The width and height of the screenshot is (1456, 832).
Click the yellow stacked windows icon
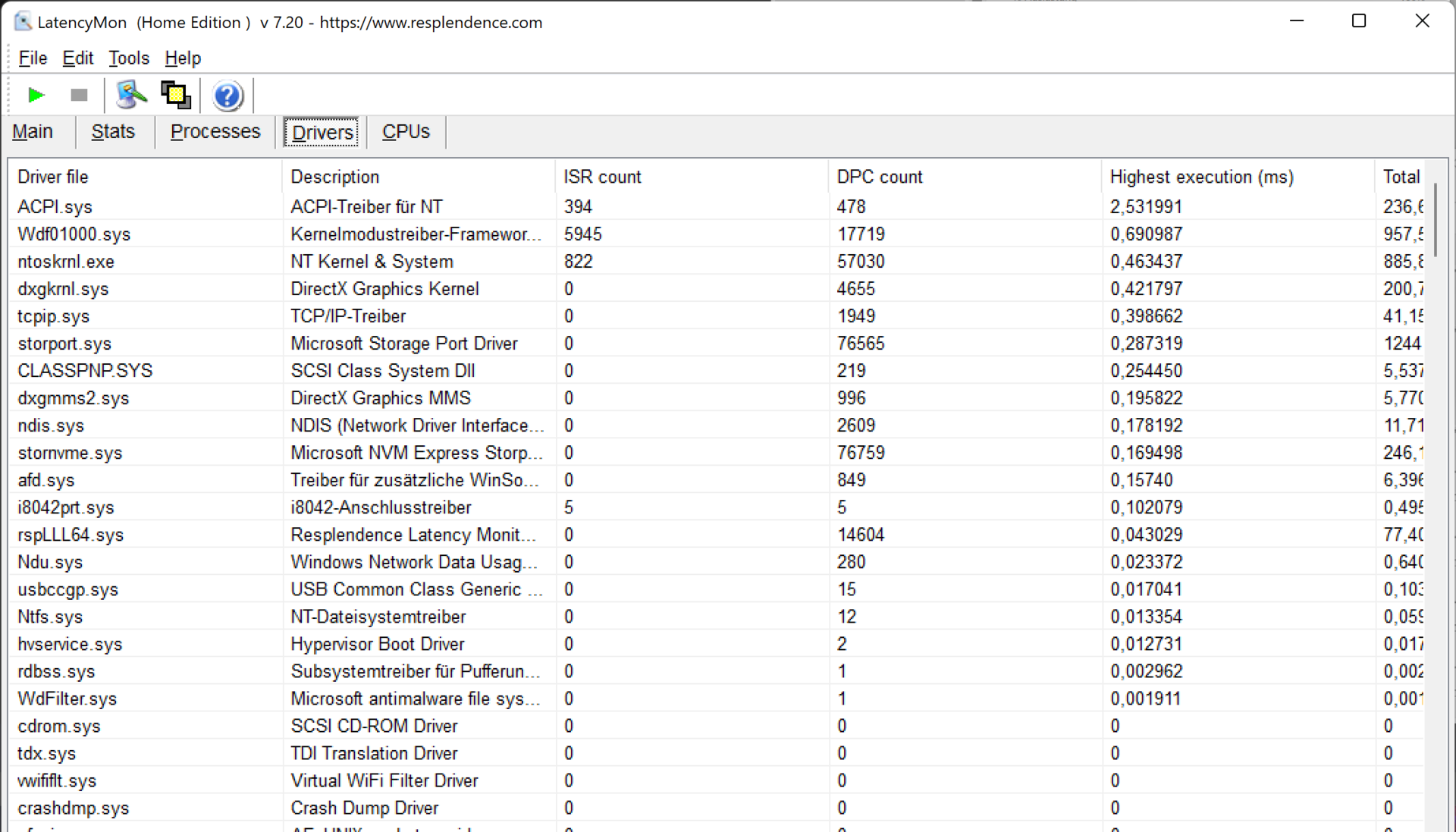pos(176,96)
